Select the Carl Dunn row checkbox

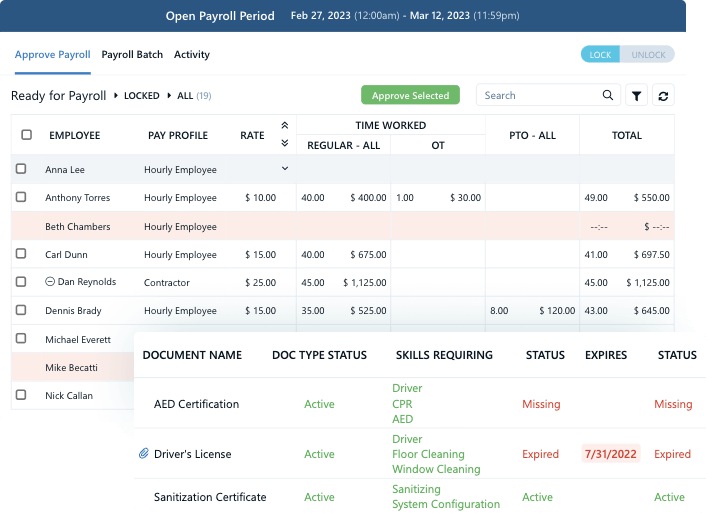[x=21, y=255]
